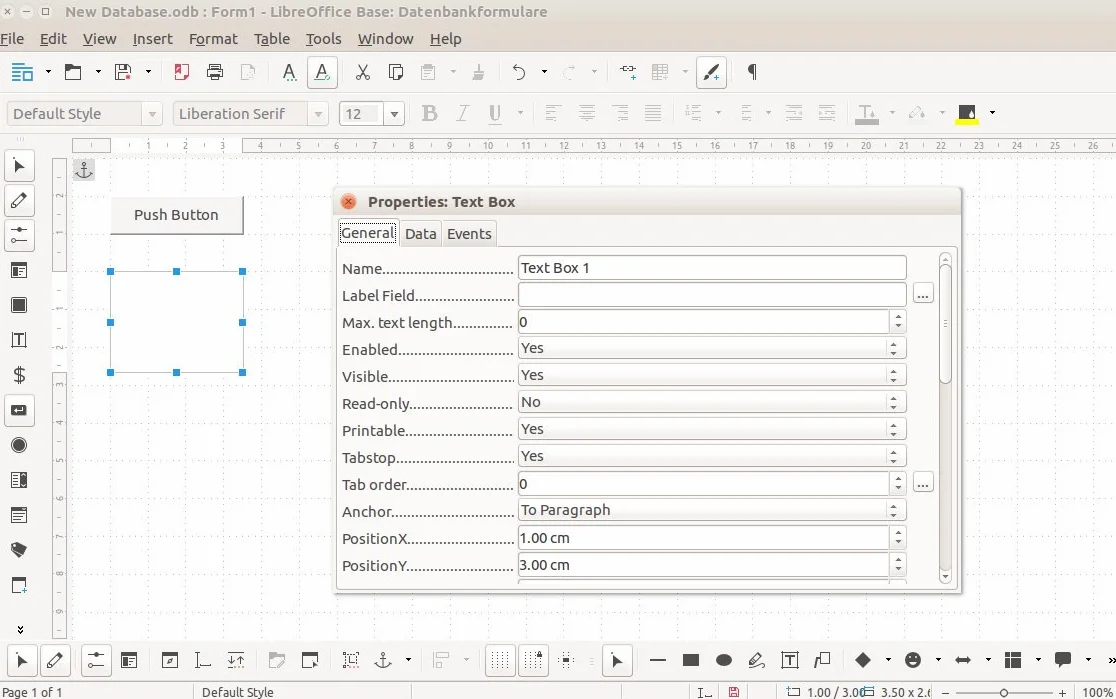
Task: Click the Label Field ellipsis button
Action: 923,294
